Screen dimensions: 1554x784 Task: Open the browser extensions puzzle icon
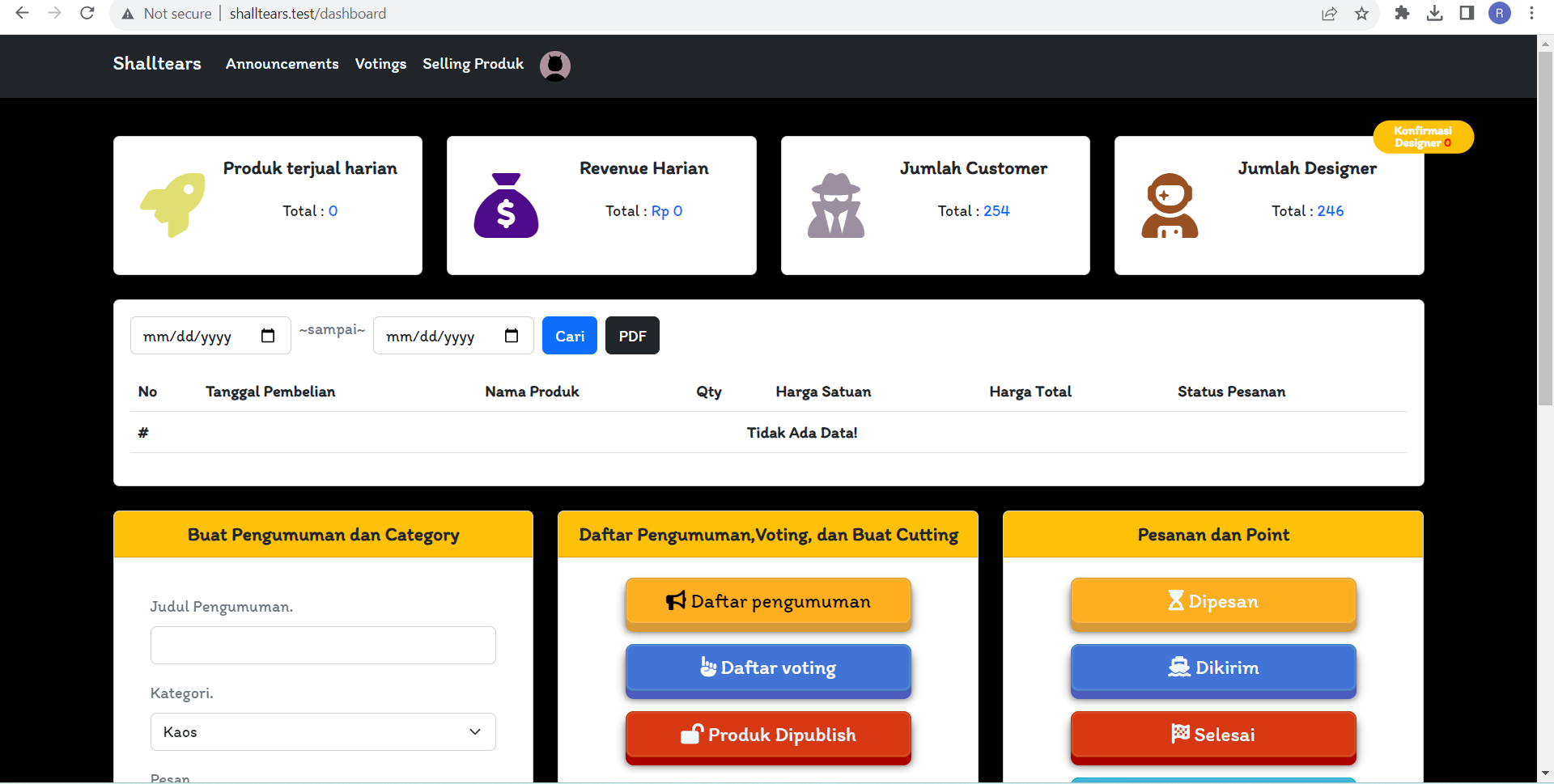coord(1402,13)
